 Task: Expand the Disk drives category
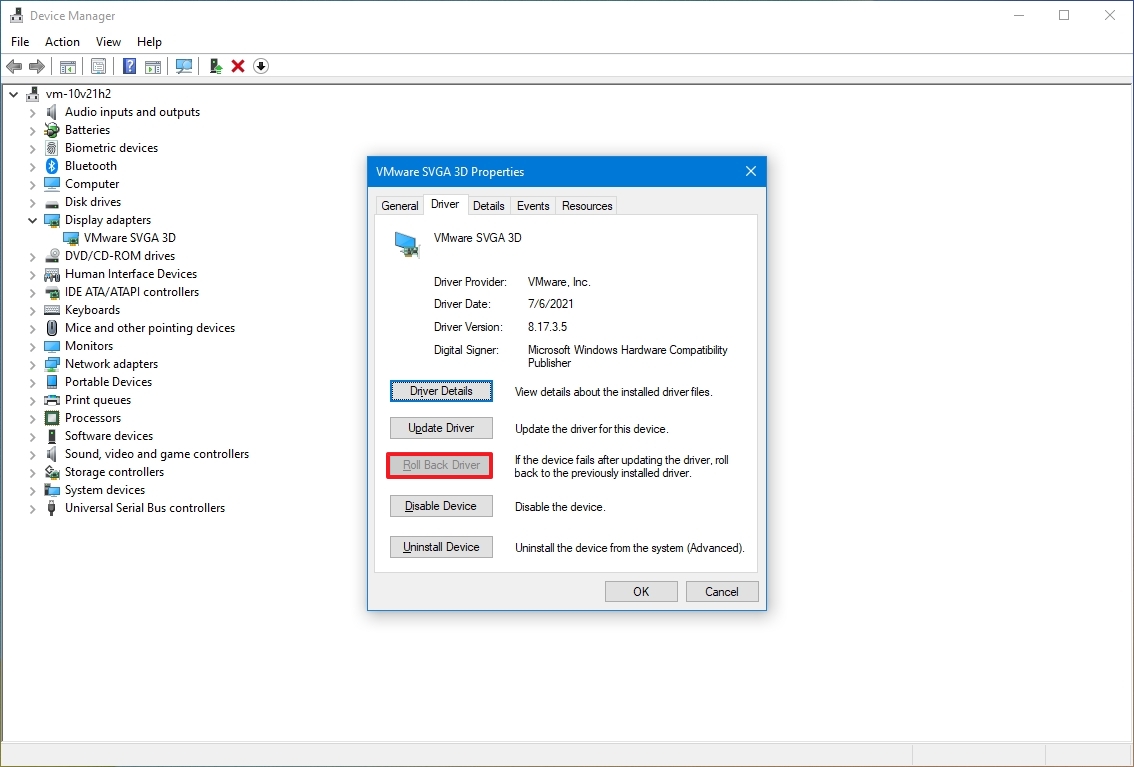pos(33,202)
